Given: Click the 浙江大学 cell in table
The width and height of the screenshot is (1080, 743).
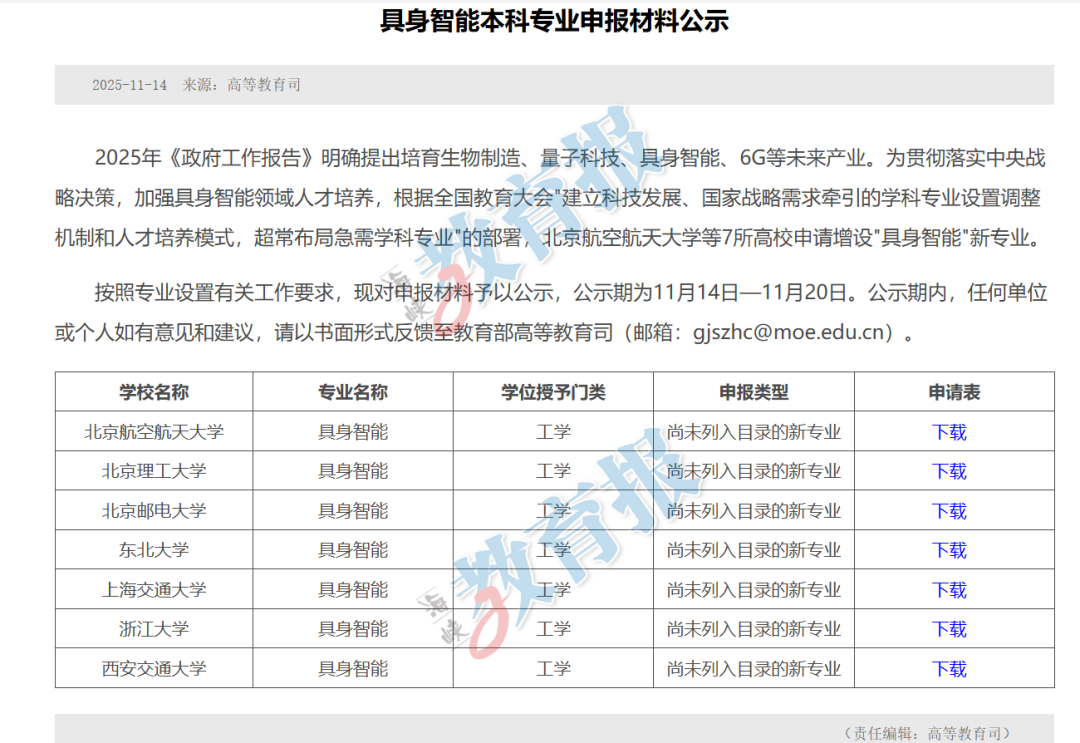Looking at the screenshot, I should 154,629.
